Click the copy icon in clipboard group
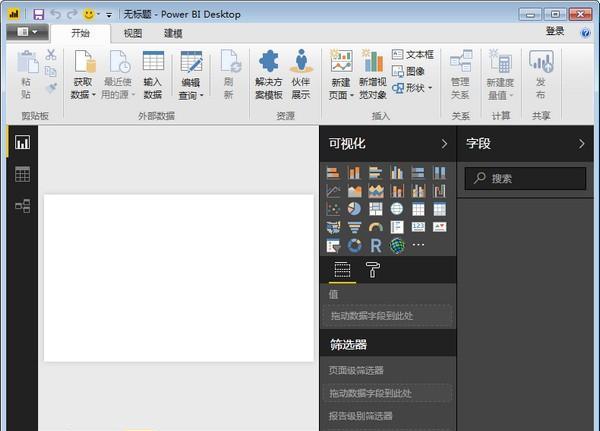This screenshot has height=431, width=600. click(x=51, y=72)
